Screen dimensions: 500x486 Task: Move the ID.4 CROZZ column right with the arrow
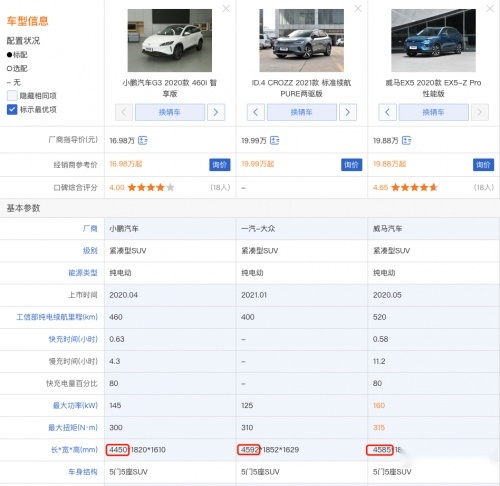(x=348, y=112)
